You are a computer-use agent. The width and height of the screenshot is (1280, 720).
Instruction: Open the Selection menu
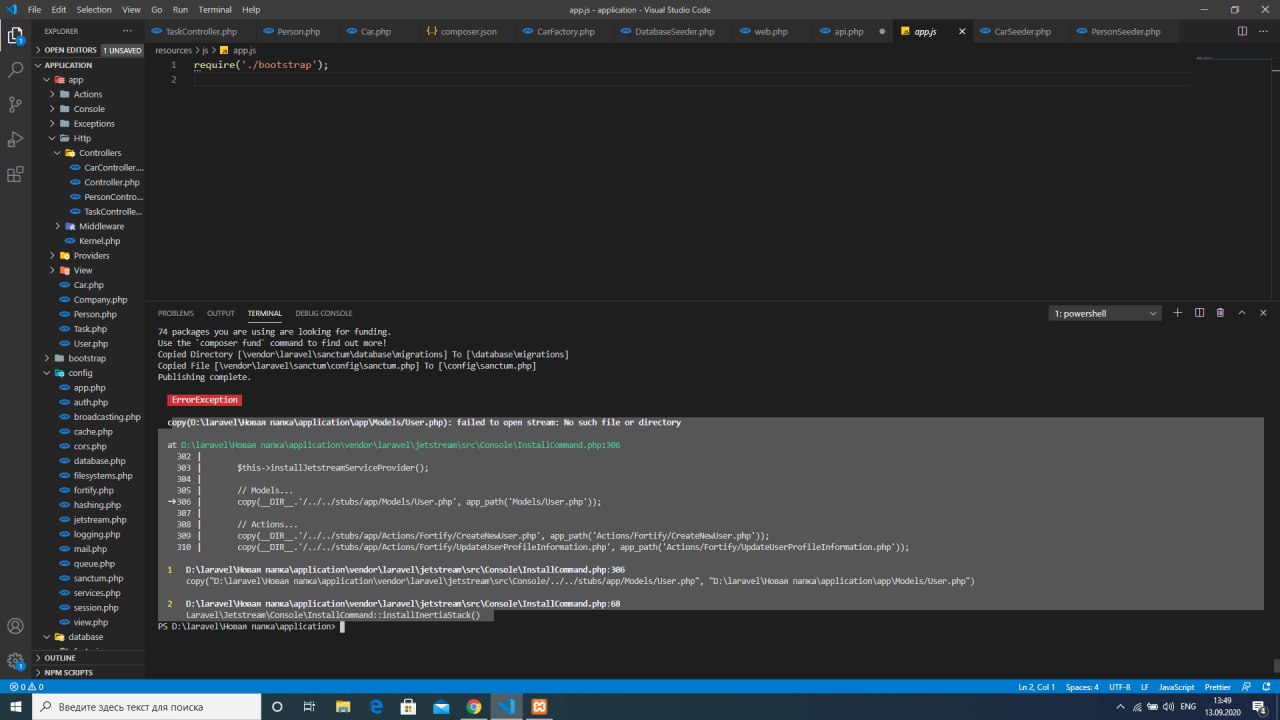pos(94,9)
